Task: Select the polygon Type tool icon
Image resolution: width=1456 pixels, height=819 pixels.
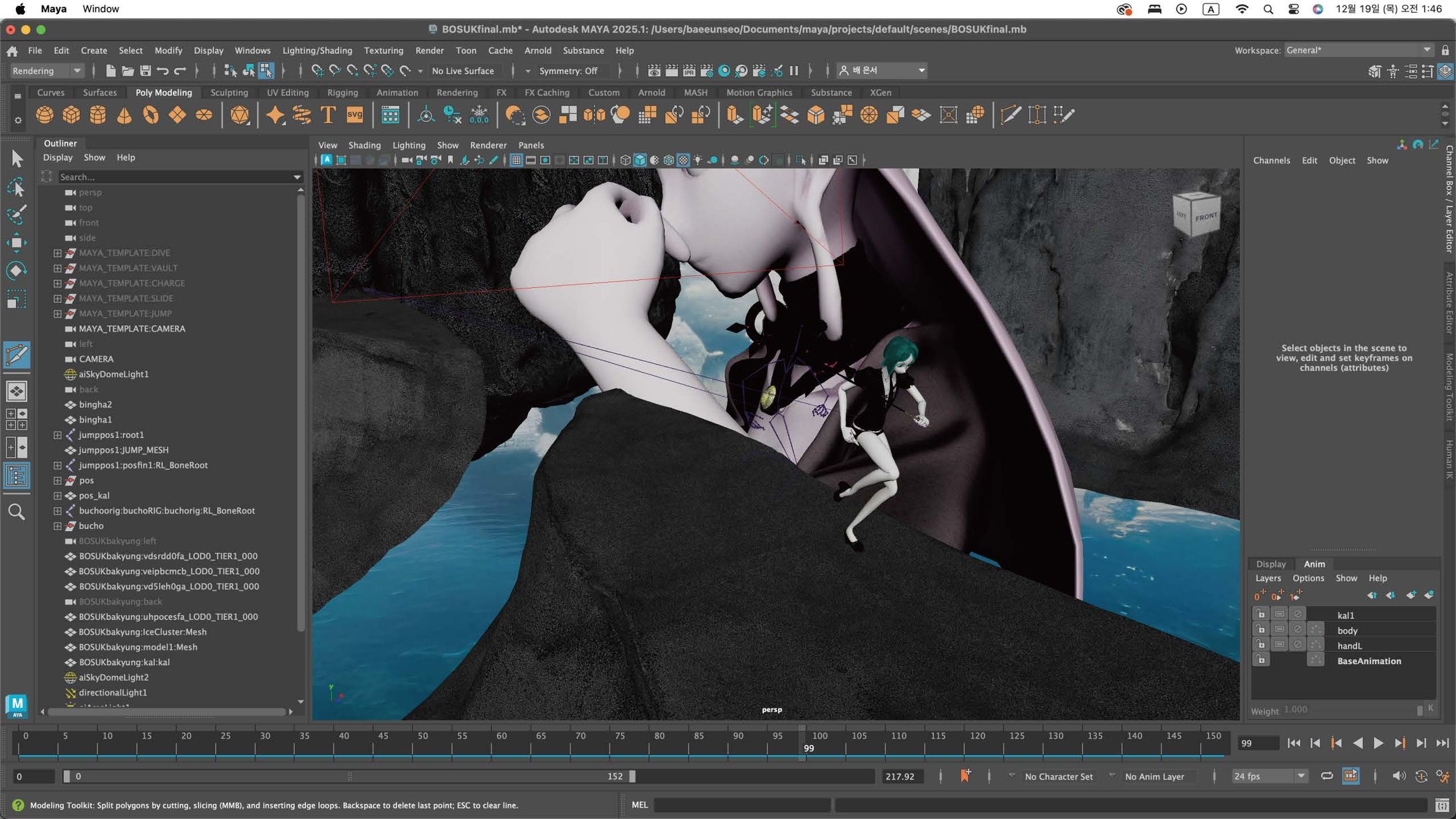Action: 328,115
